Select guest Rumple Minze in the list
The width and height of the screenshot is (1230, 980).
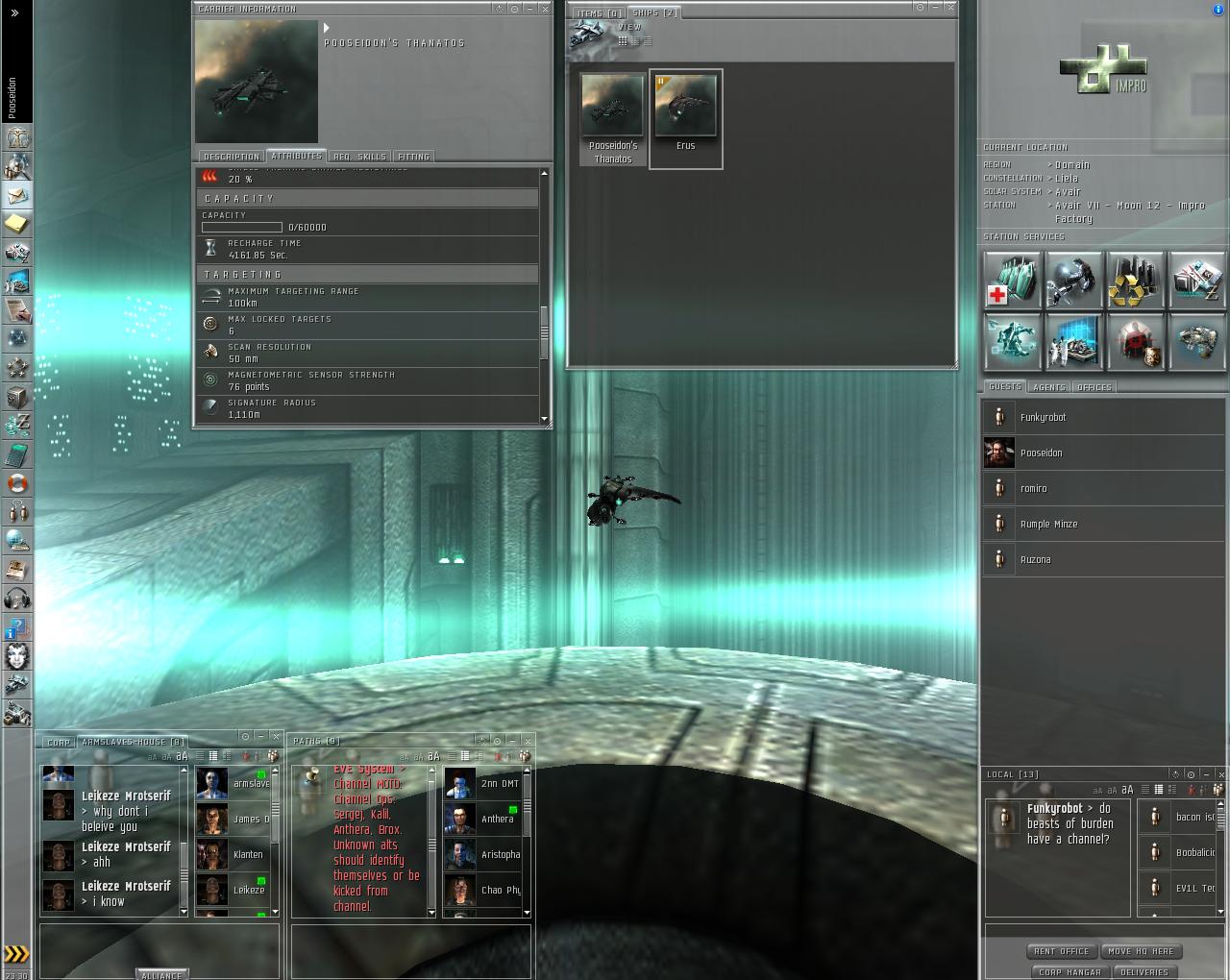pyautogui.click(x=1103, y=524)
